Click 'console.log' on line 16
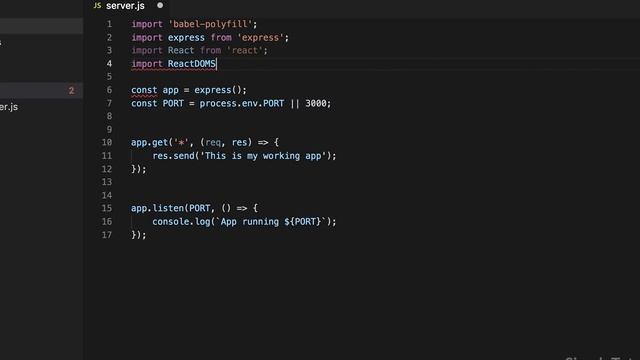The width and height of the screenshot is (640, 360). 181,222
